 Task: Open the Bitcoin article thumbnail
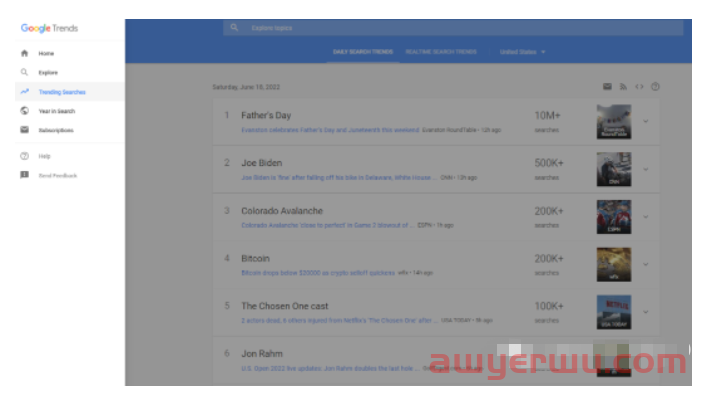(x=614, y=264)
